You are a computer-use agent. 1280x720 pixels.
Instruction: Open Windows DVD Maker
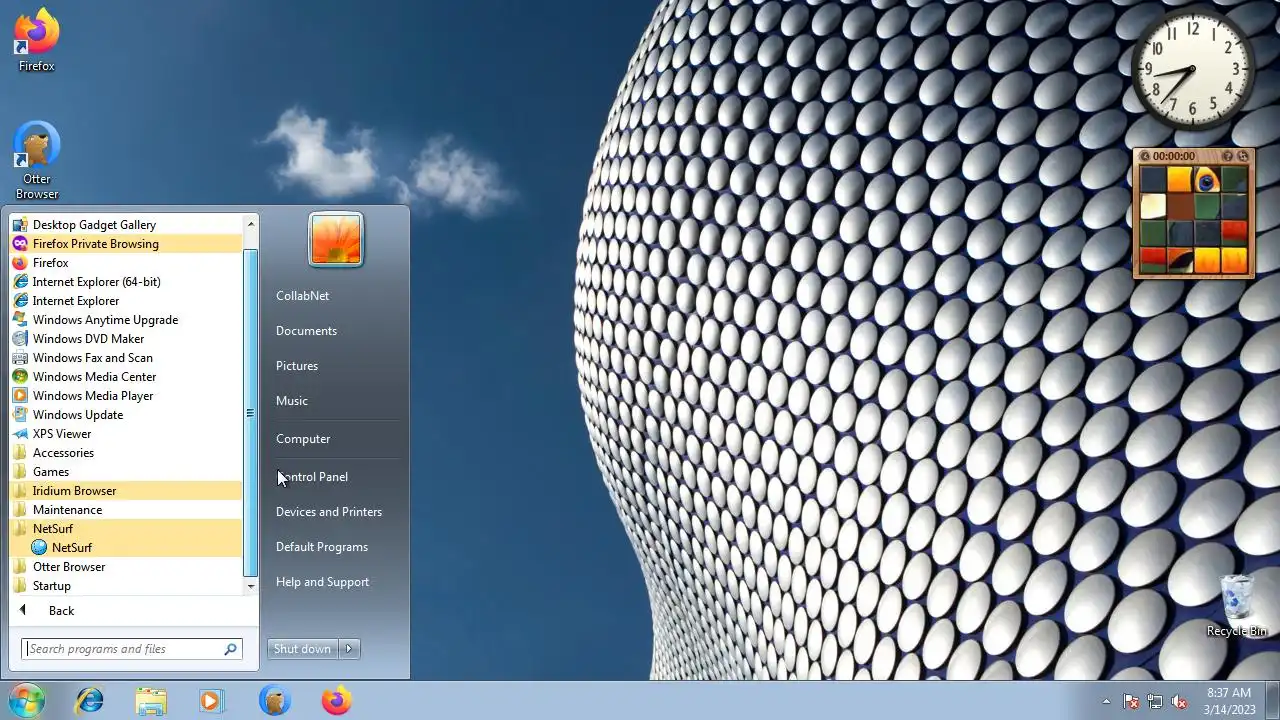[126, 339]
